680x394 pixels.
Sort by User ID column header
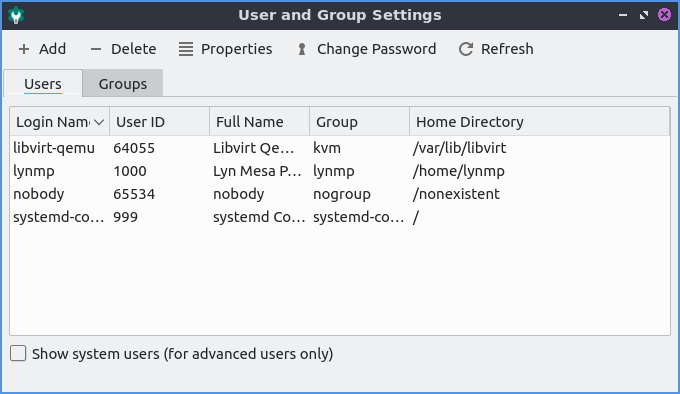[x=159, y=122]
